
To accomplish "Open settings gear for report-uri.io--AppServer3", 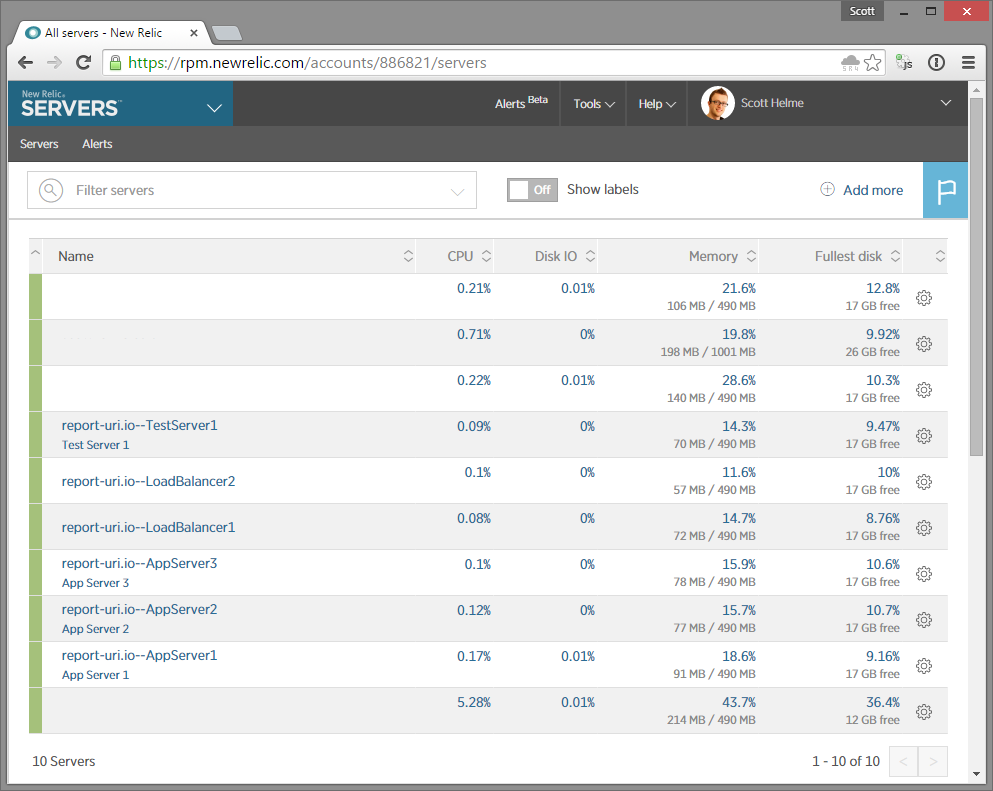I will 924,574.
